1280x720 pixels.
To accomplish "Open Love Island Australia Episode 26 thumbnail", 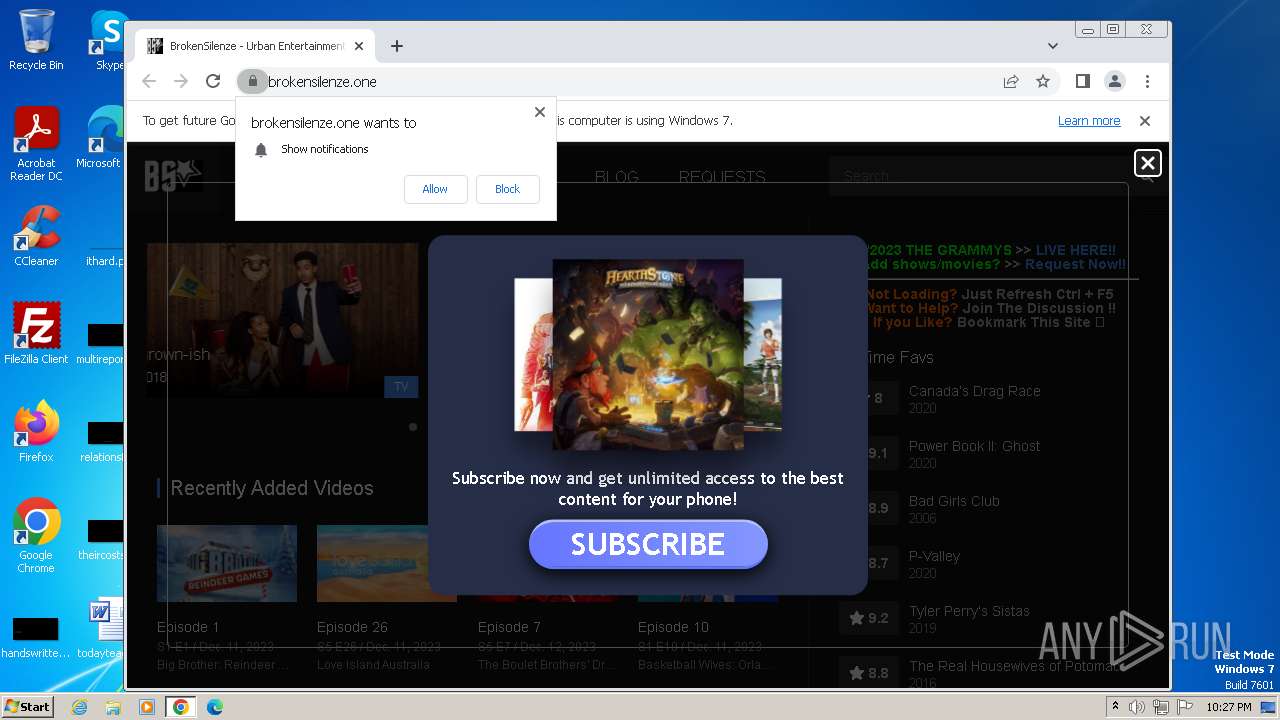I will [387, 563].
